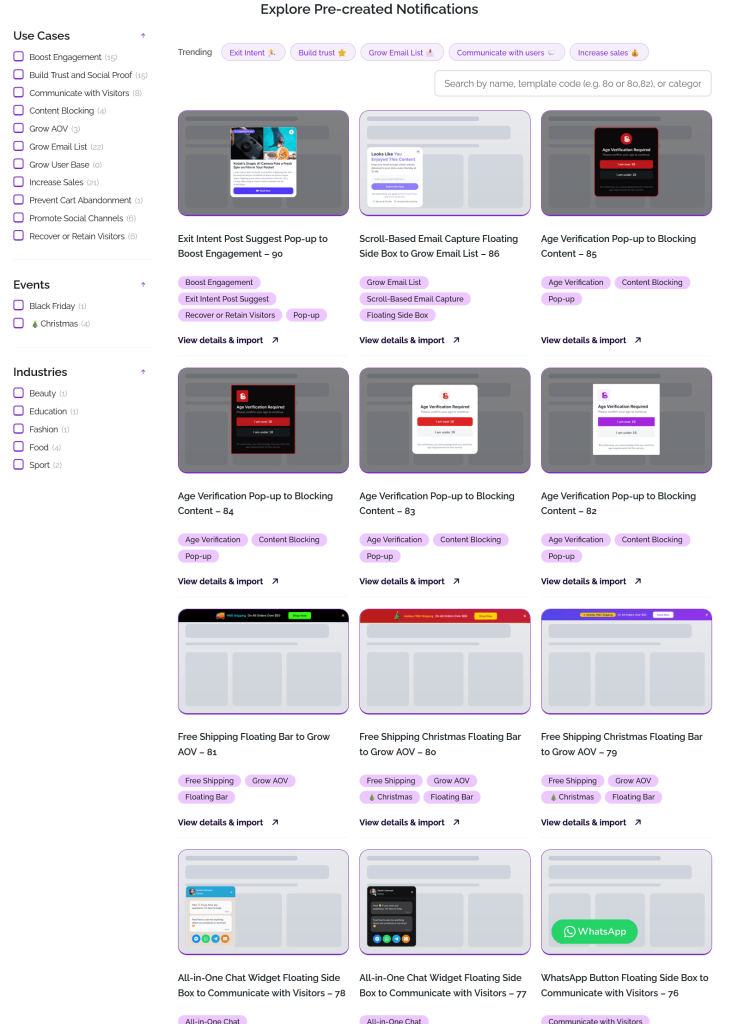Select the Build trust trending chip

(323, 52)
